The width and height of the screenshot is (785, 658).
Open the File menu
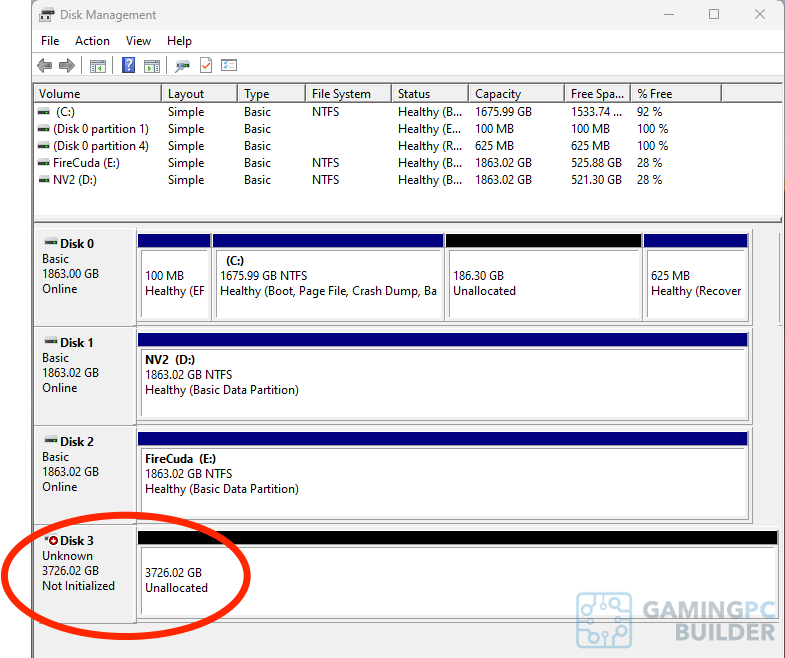tap(50, 41)
